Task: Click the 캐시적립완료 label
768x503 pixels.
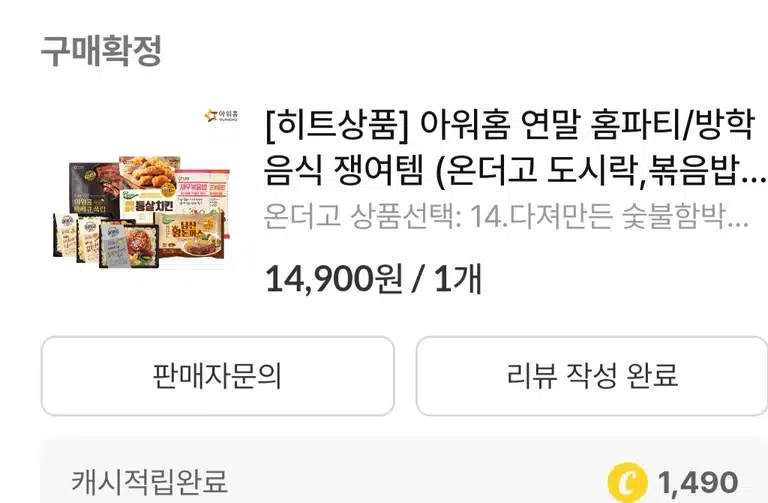Action: (149, 482)
